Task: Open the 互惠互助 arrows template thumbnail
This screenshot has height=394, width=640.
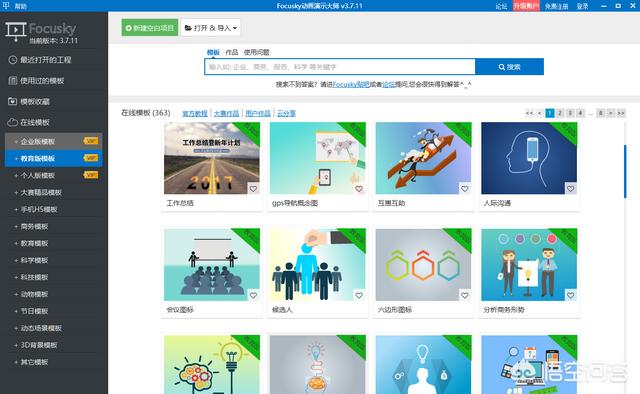Action: click(423, 158)
